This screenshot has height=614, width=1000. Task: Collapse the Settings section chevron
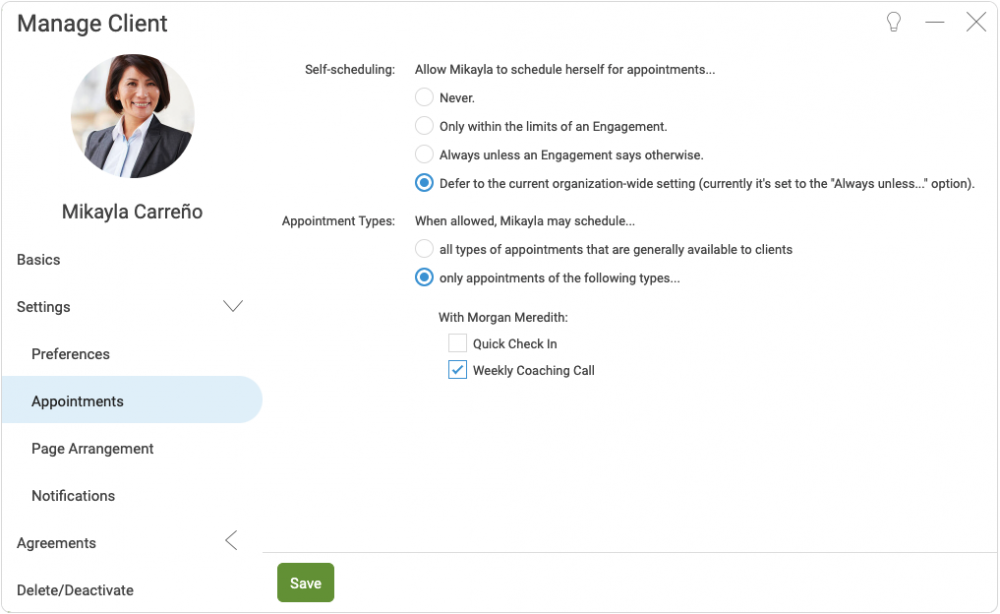point(232,307)
